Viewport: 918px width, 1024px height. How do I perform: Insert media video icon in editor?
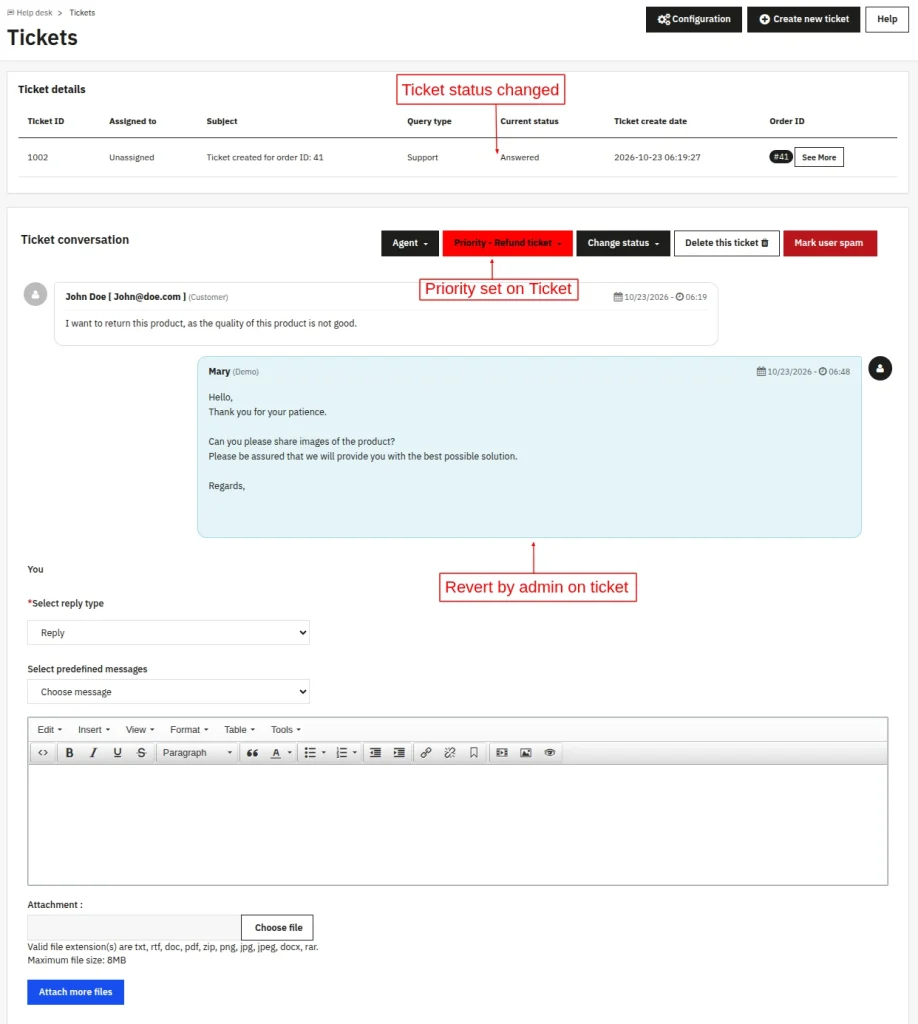coord(501,752)
